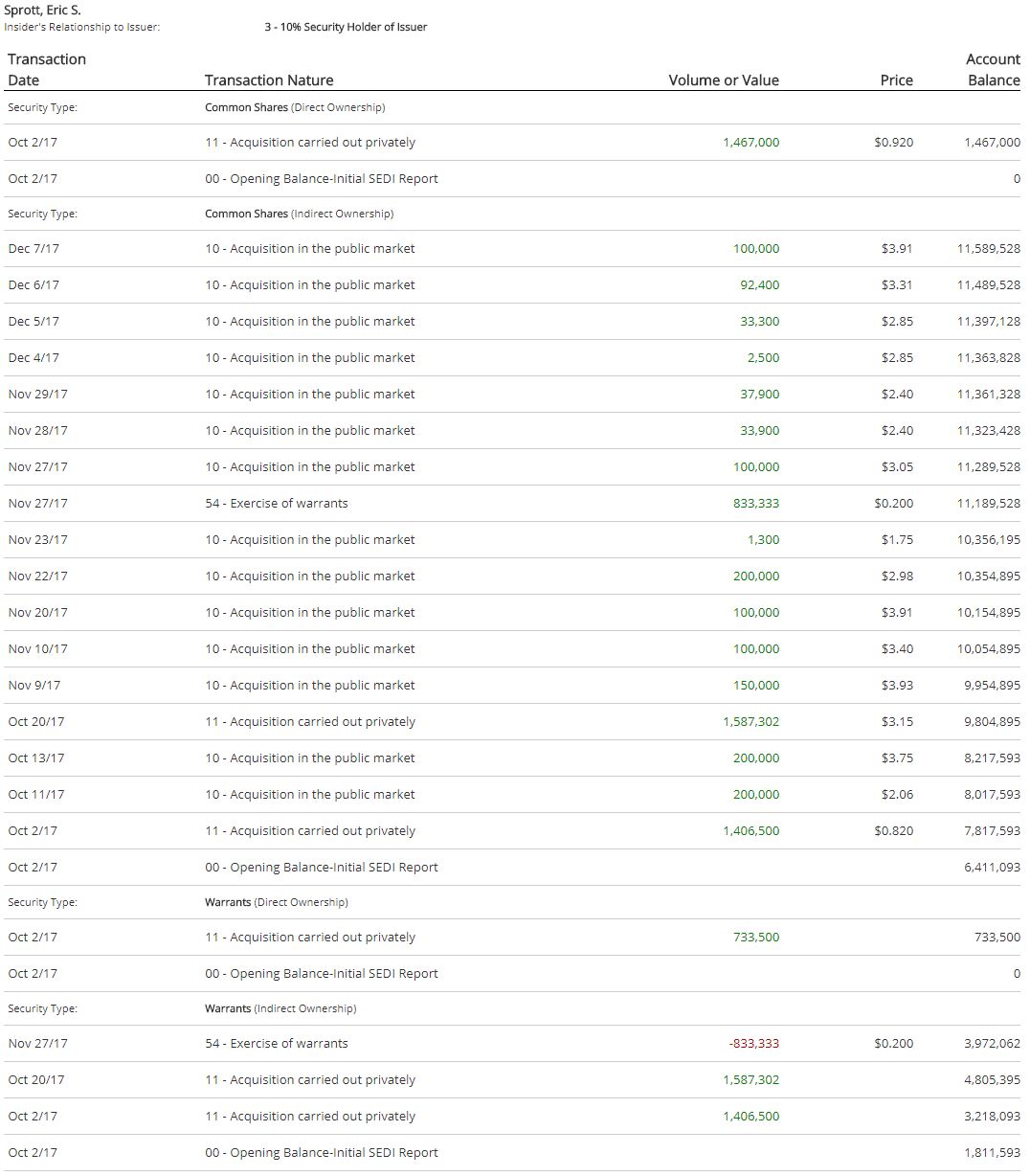The width and height of the screenshot is (1030, 1176).
Task: Click the negative volume "-833,333"
Action: pyautogui.click(x=754, y=1044)
